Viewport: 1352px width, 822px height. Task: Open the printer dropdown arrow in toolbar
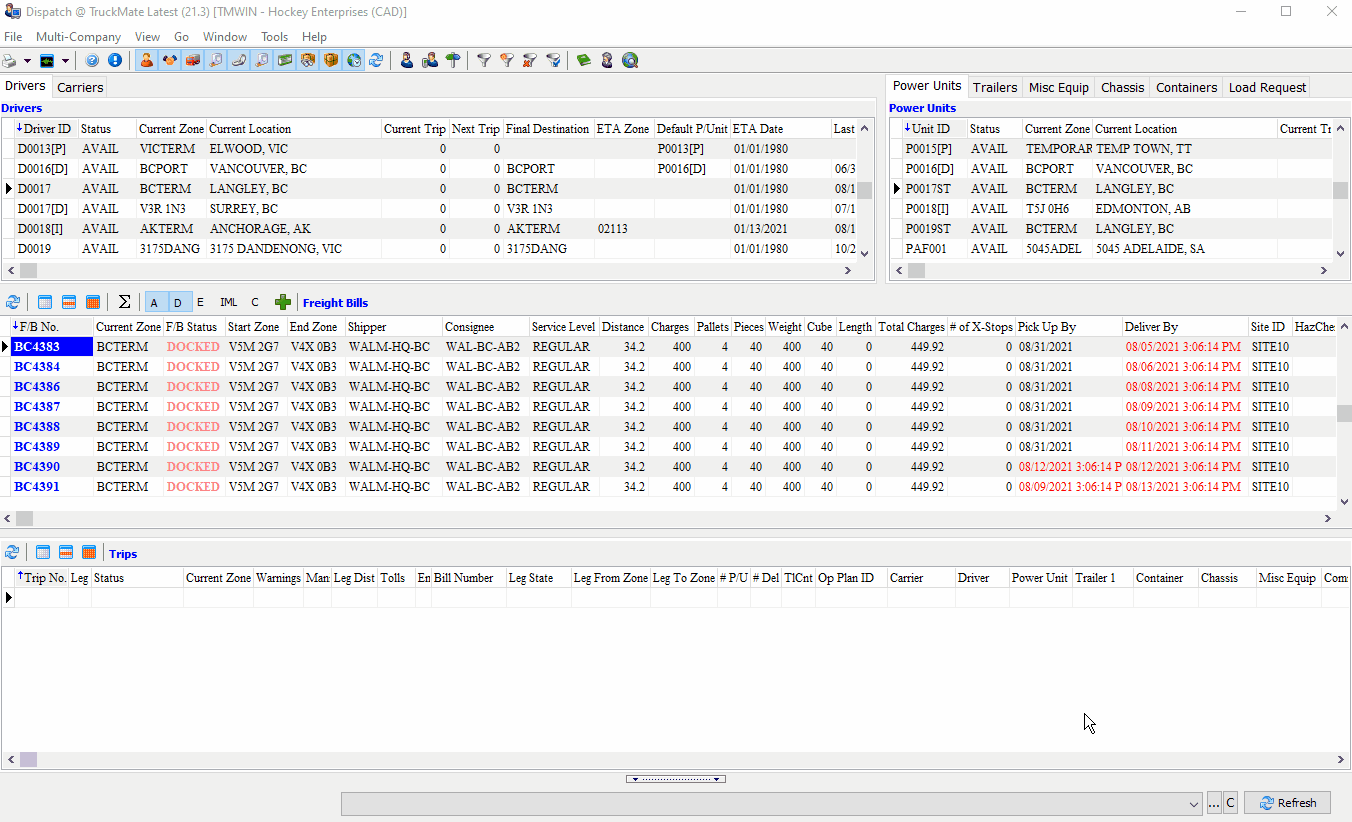[27, 60]
